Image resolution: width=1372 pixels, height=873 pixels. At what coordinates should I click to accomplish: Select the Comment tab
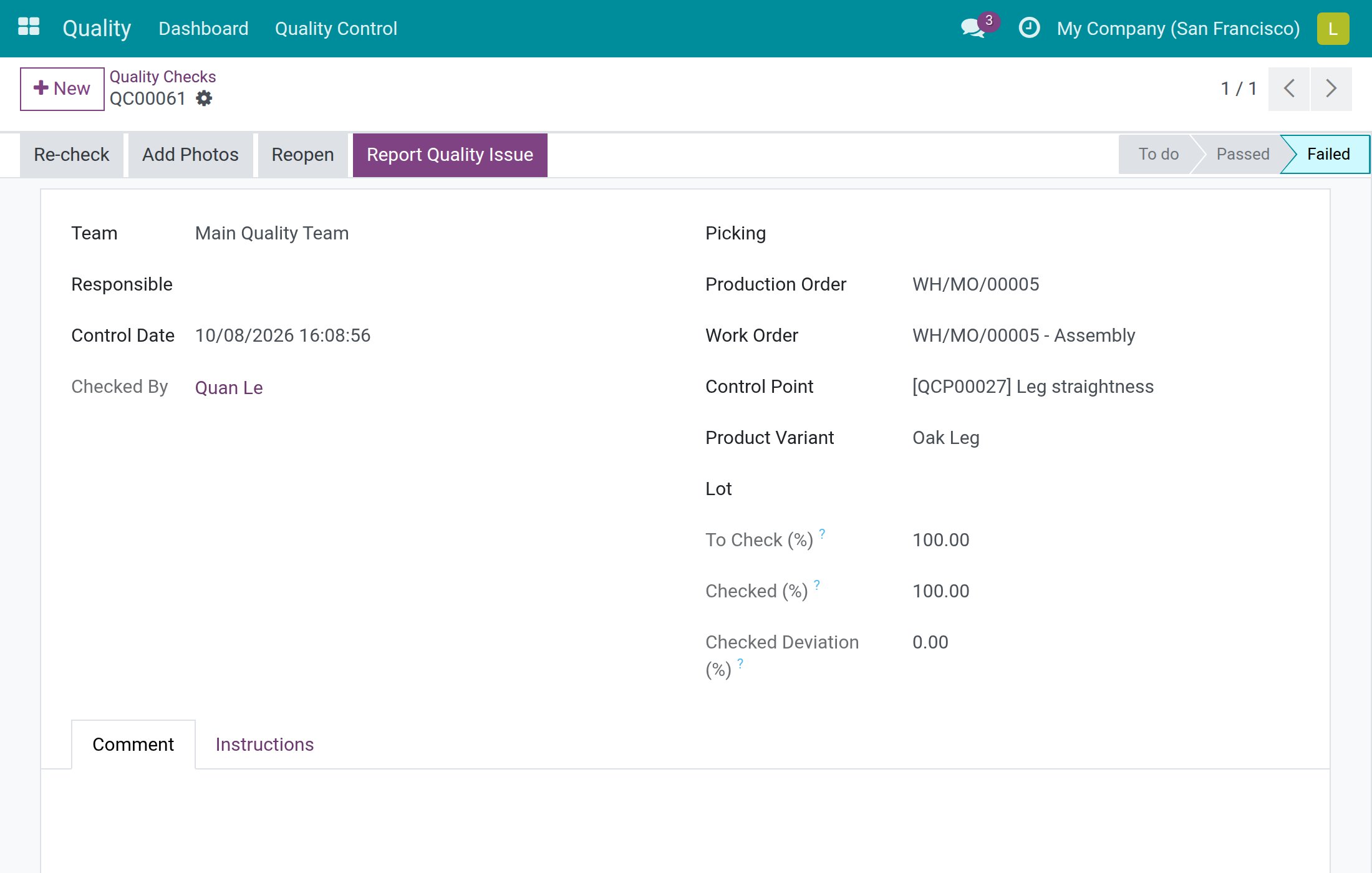pyautogui.click(x=133, y=745)
